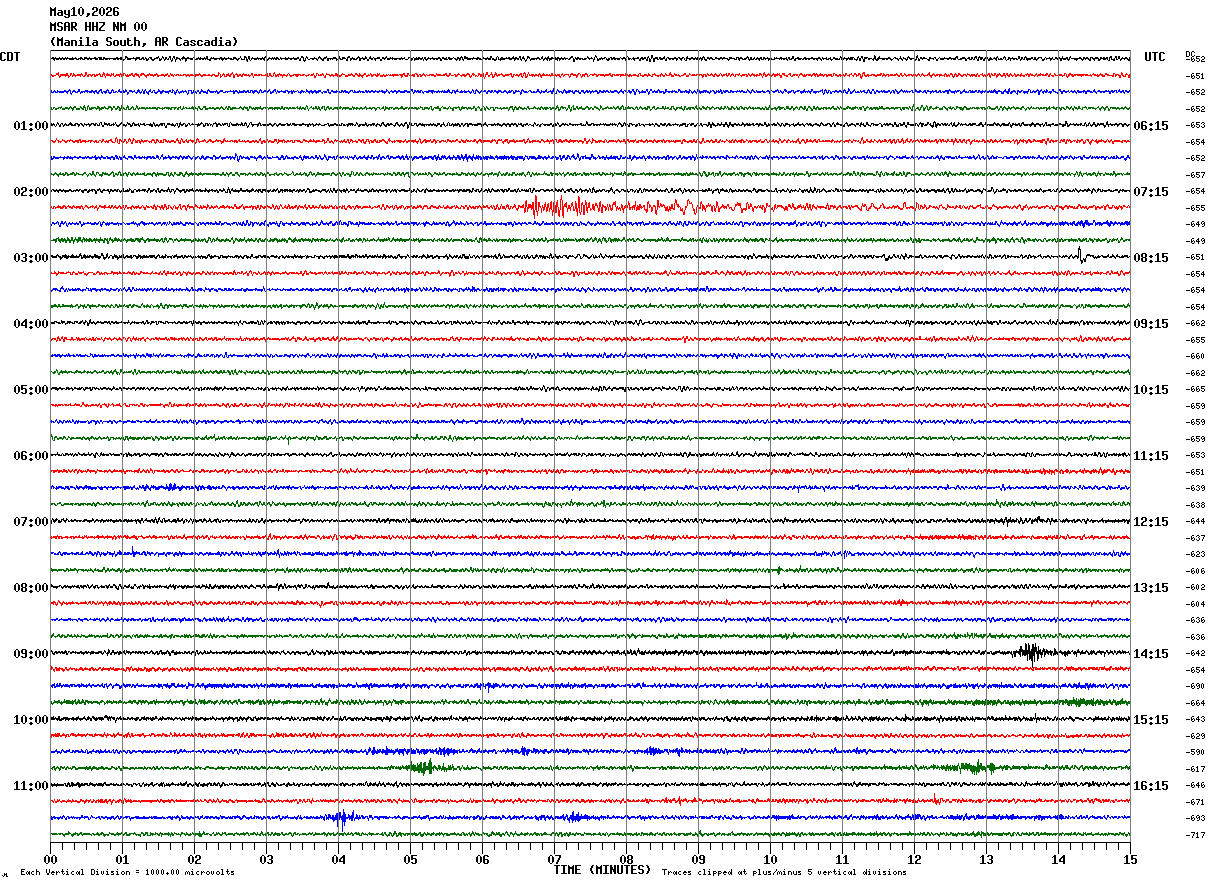
Task: Click the vertical division microvolts note
Action: [x=127, y=873]
